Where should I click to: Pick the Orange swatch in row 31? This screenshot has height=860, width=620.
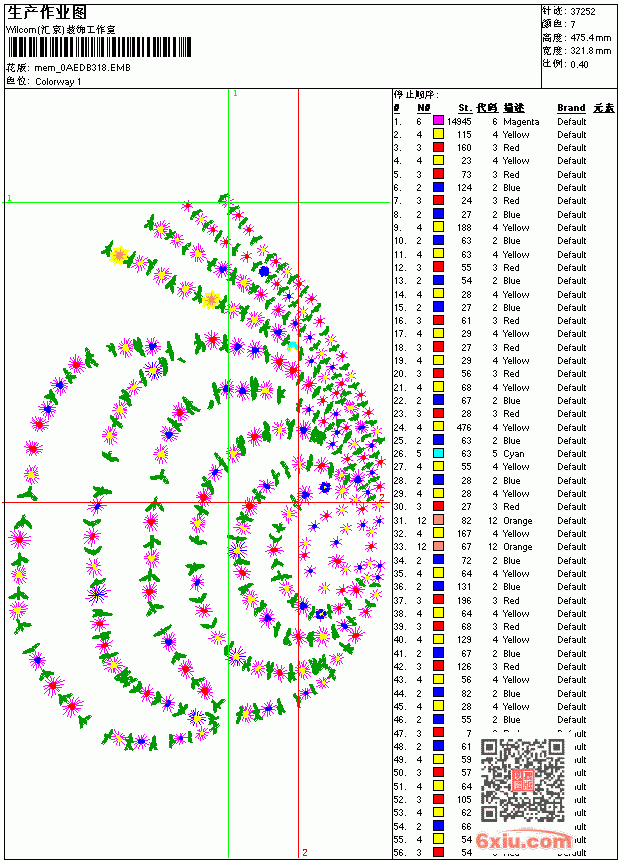438,520
